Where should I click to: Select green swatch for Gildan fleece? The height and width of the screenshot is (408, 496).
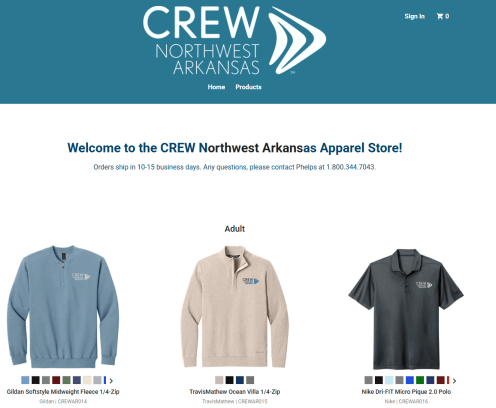(x=66, y=380)
